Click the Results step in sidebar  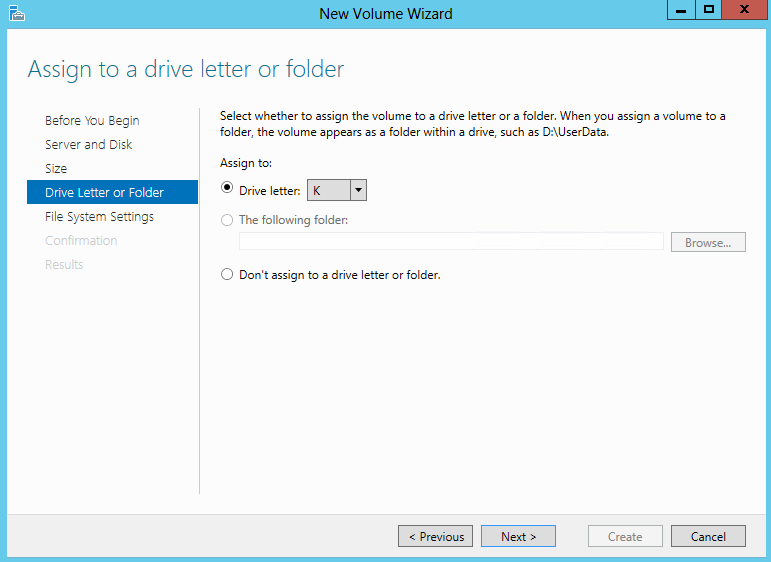point(64,265)
